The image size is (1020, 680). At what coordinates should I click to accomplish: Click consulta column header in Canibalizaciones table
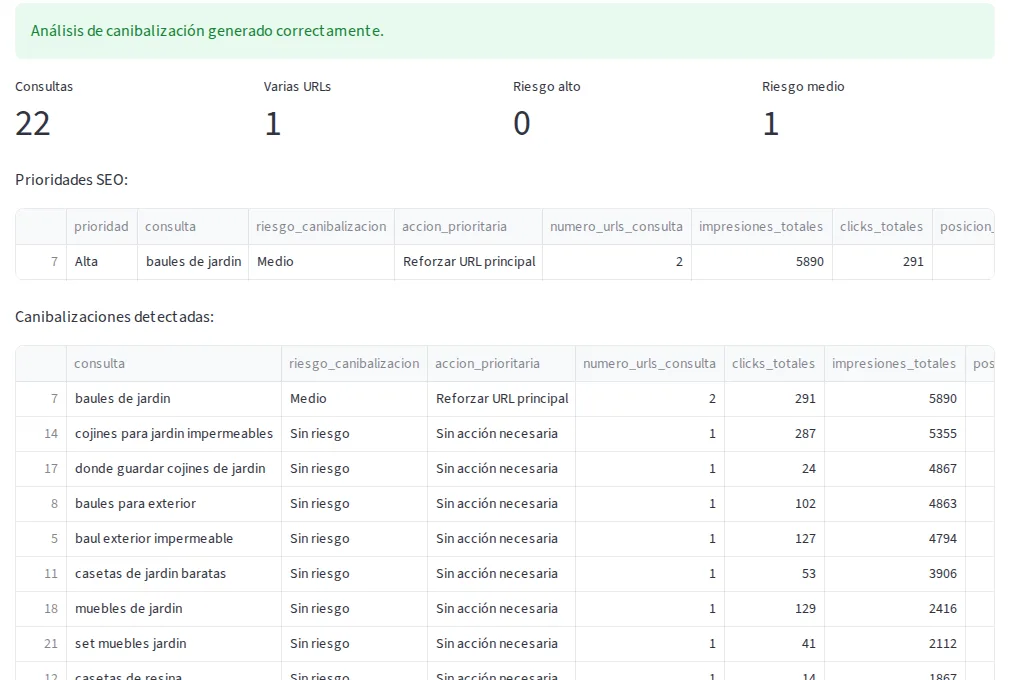(x=174, y=363)
